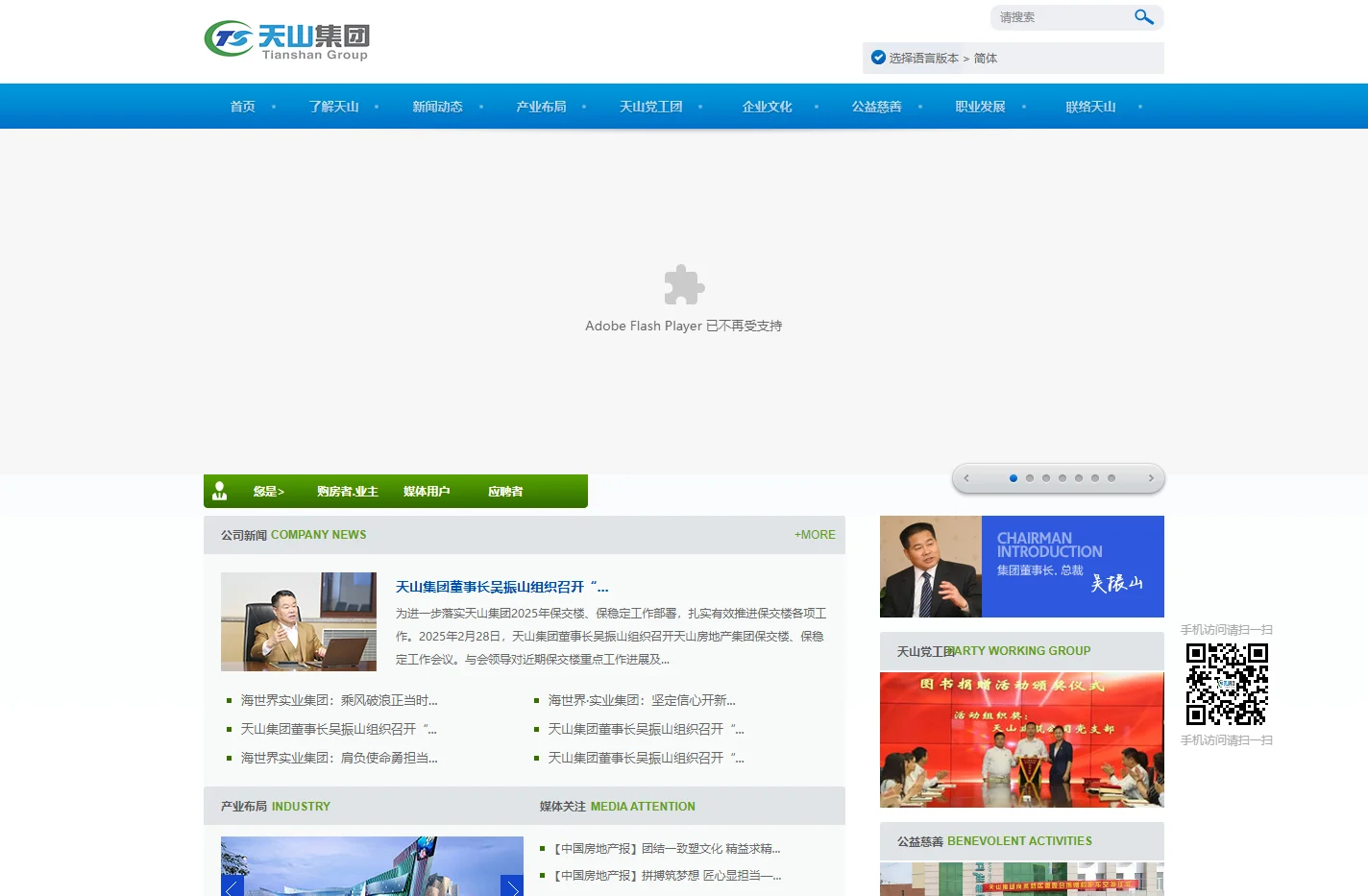Open 新闻动态 navigation menu
The image size is (1368, 896).
pos(438,107)
